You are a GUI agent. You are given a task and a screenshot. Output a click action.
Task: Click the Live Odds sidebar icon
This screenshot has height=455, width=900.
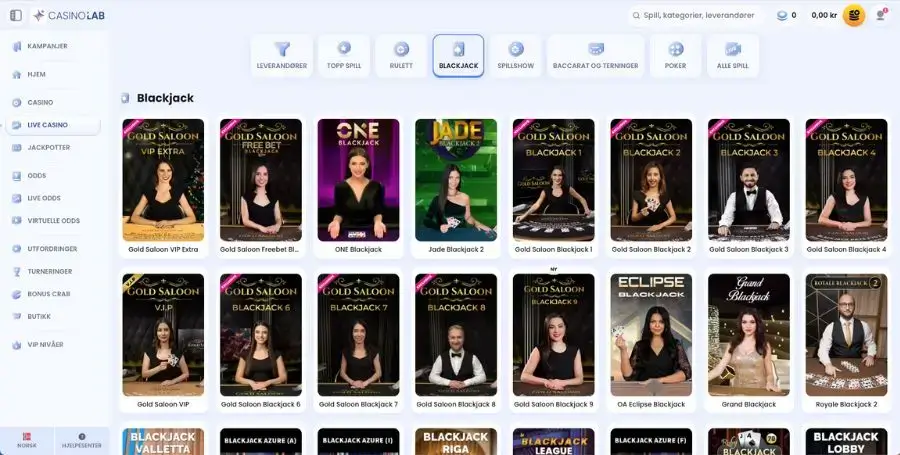[x=17, y=199]
